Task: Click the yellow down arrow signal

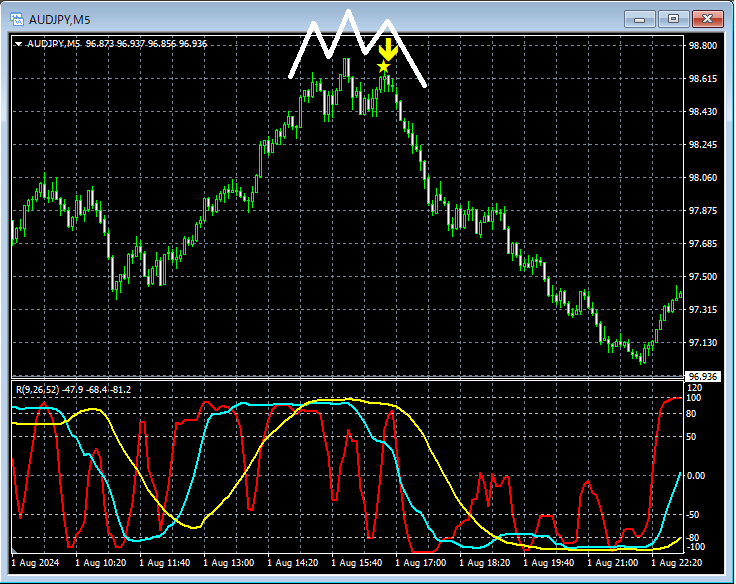Action: [388, 50]
